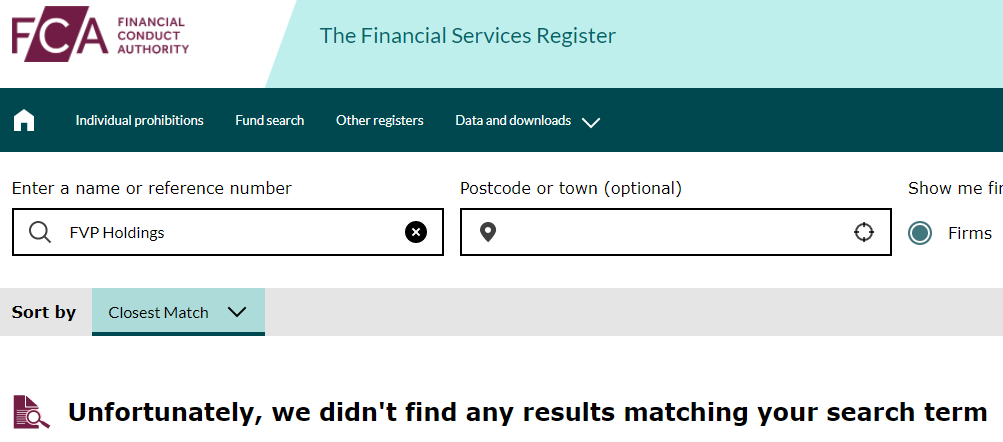Image resolution: width=1003 pixels, height=442 pixels.
Task: Click the arrow in Closest Match dropdown
Action: 237,312
